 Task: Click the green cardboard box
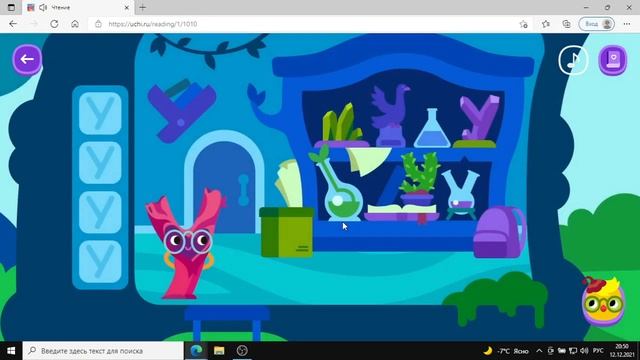pos(287,232)
